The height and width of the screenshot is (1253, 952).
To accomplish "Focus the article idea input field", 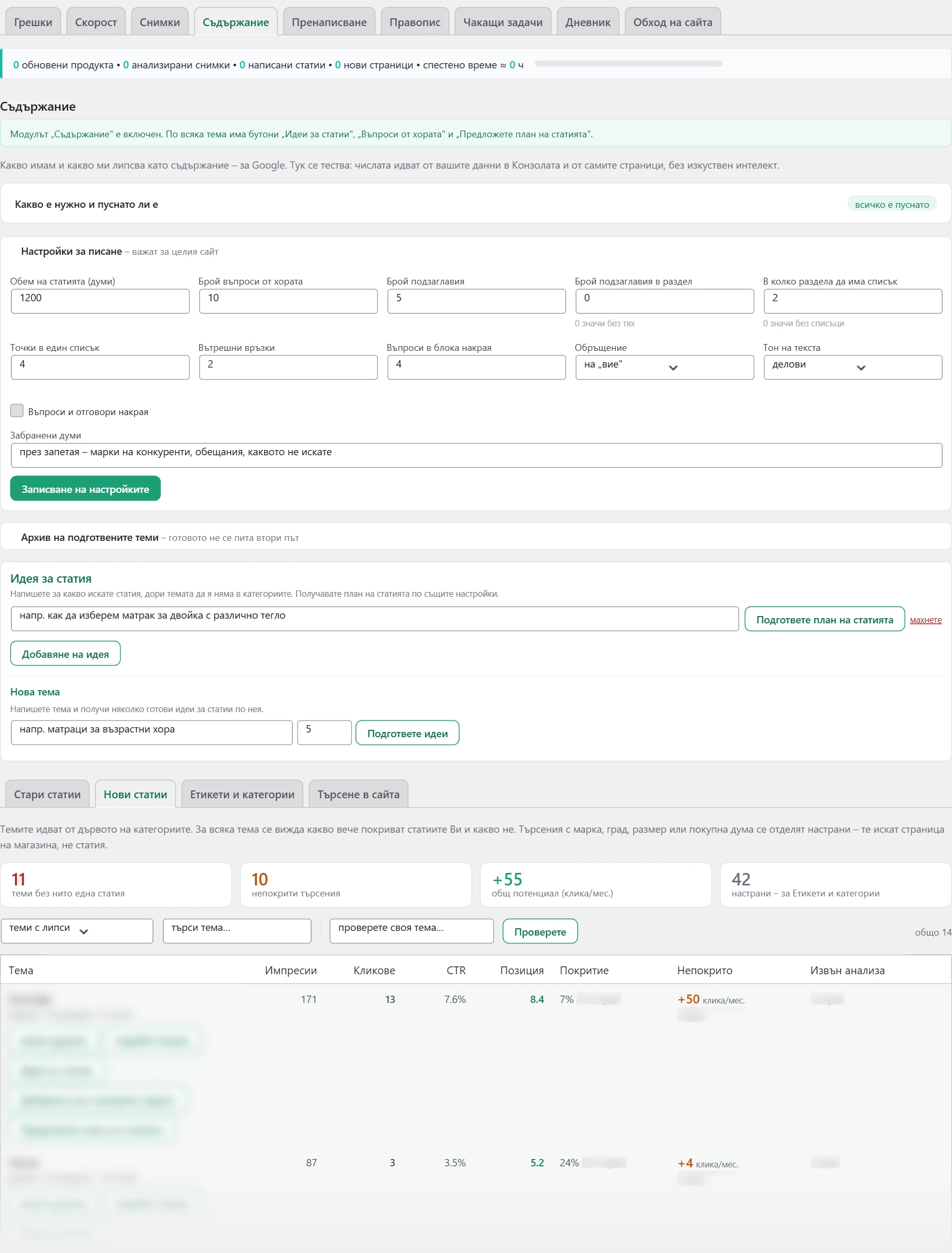I will 374,619.
